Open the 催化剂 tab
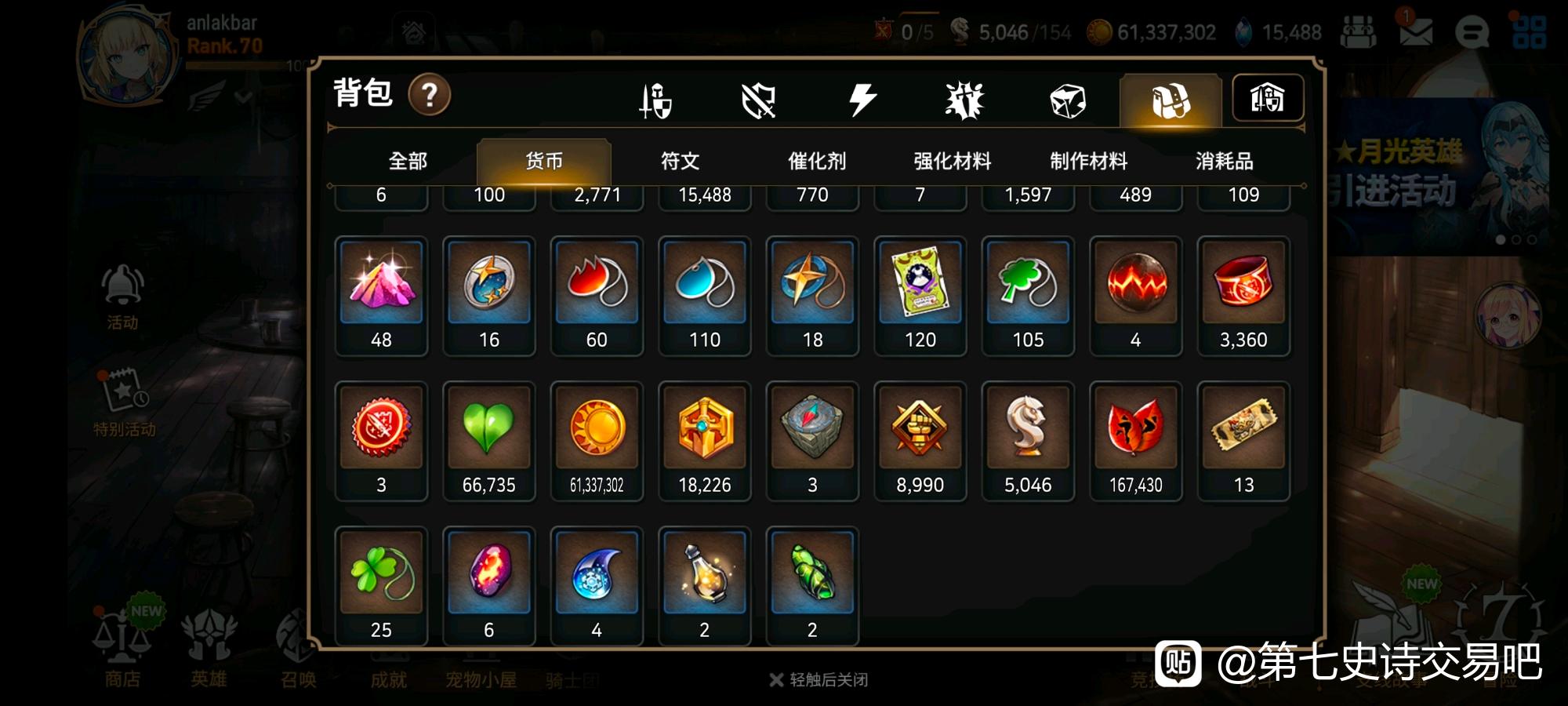 click(x=816, y=162)
